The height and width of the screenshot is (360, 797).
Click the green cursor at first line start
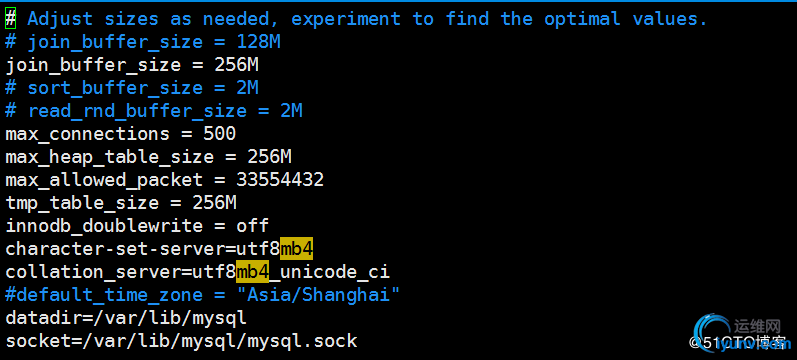click(11, 19)
